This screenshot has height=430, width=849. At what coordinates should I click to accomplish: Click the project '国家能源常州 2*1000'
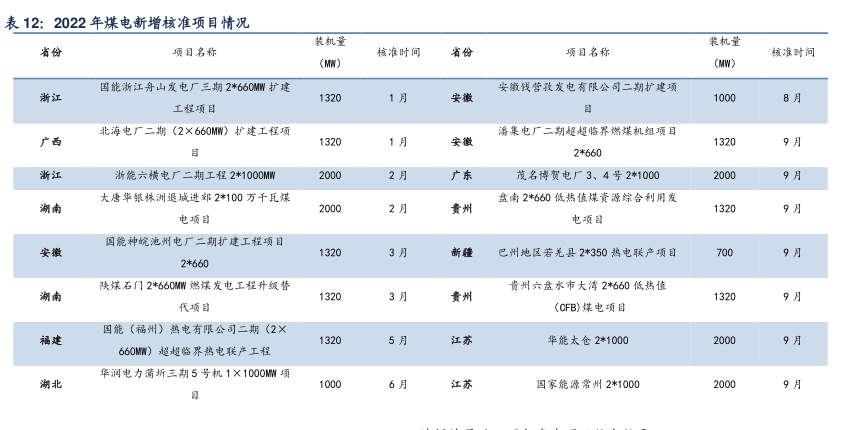pos(587,384)
